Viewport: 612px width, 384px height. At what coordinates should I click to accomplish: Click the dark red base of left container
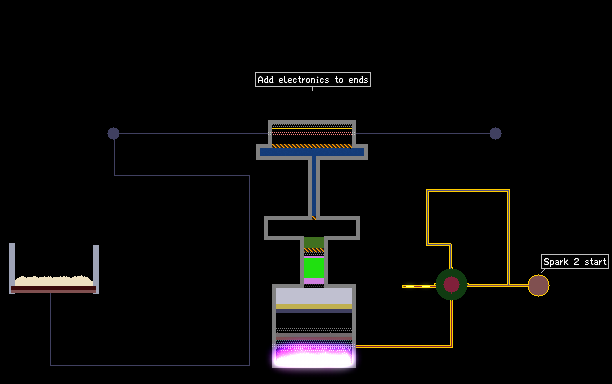[53, 289]
